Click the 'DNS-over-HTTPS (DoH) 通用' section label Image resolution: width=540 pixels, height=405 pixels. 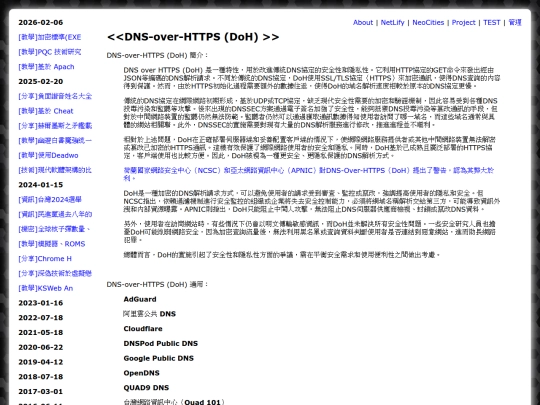[x=157, y=284]
